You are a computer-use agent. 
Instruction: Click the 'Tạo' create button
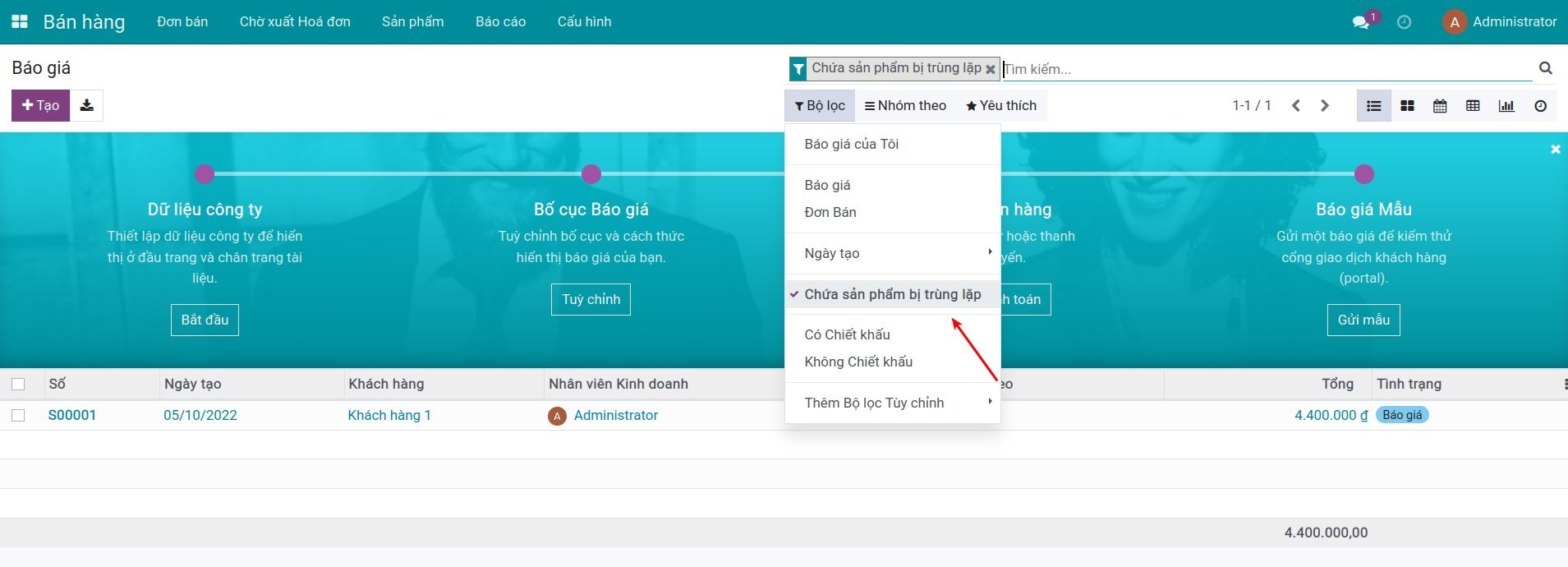[x=40, y=105]
